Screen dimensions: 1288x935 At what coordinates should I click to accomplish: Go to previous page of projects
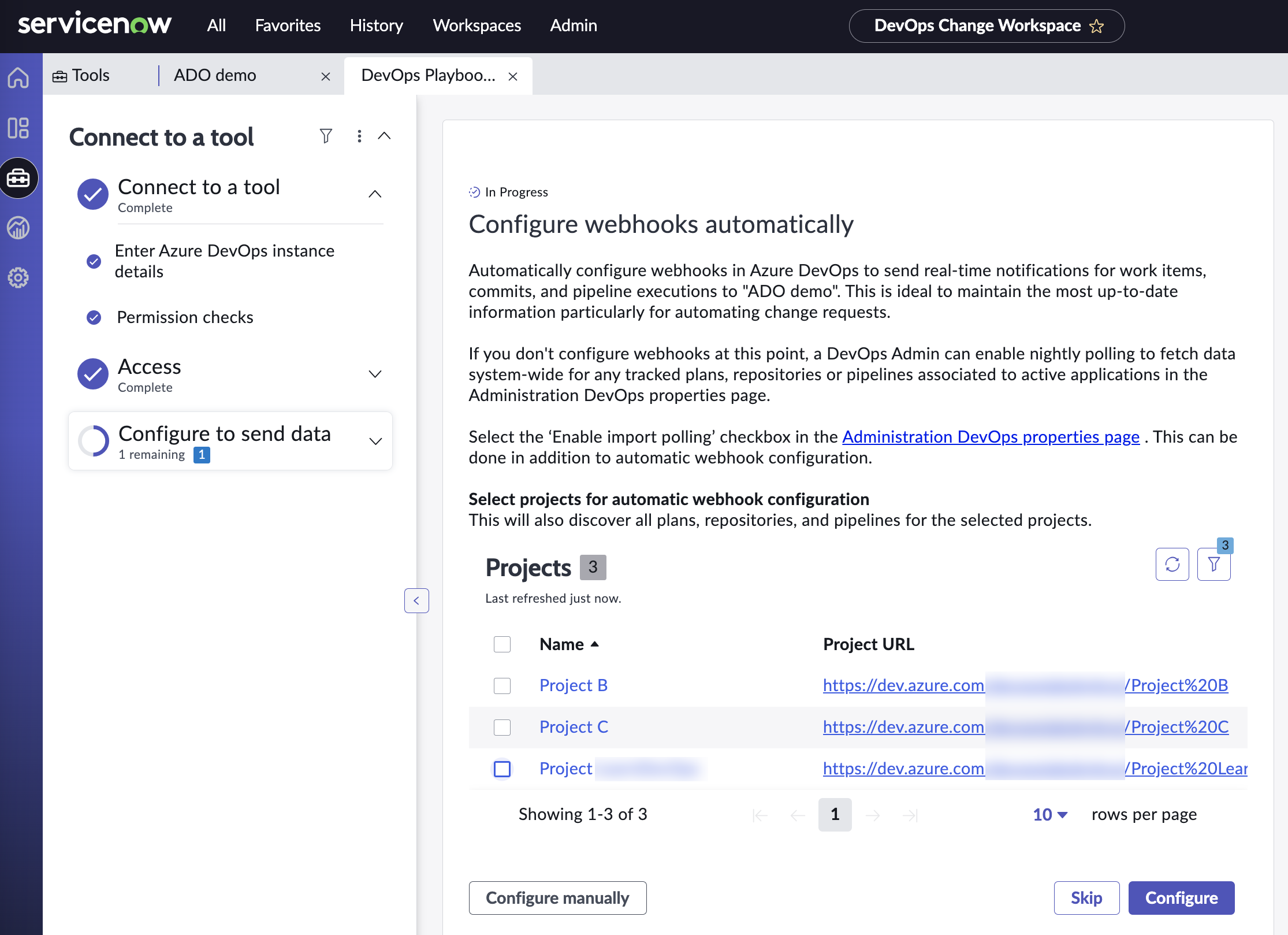(798, 815)
